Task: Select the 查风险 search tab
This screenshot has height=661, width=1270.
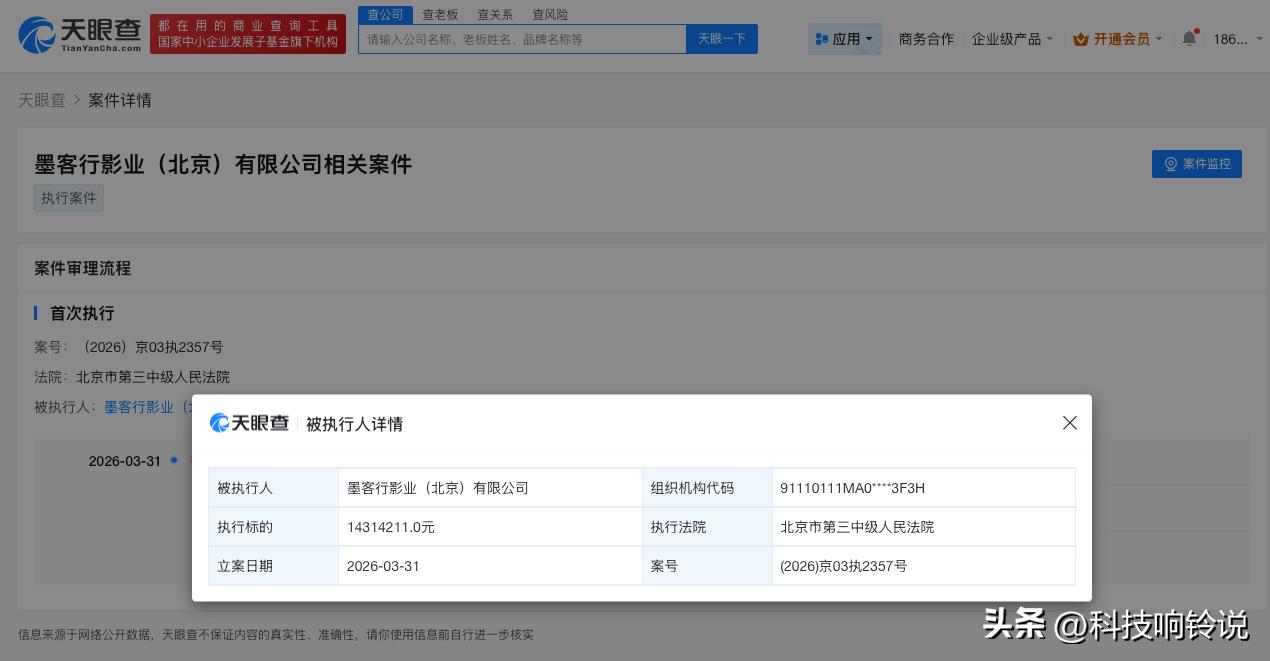Action: (x=549, y=14)
